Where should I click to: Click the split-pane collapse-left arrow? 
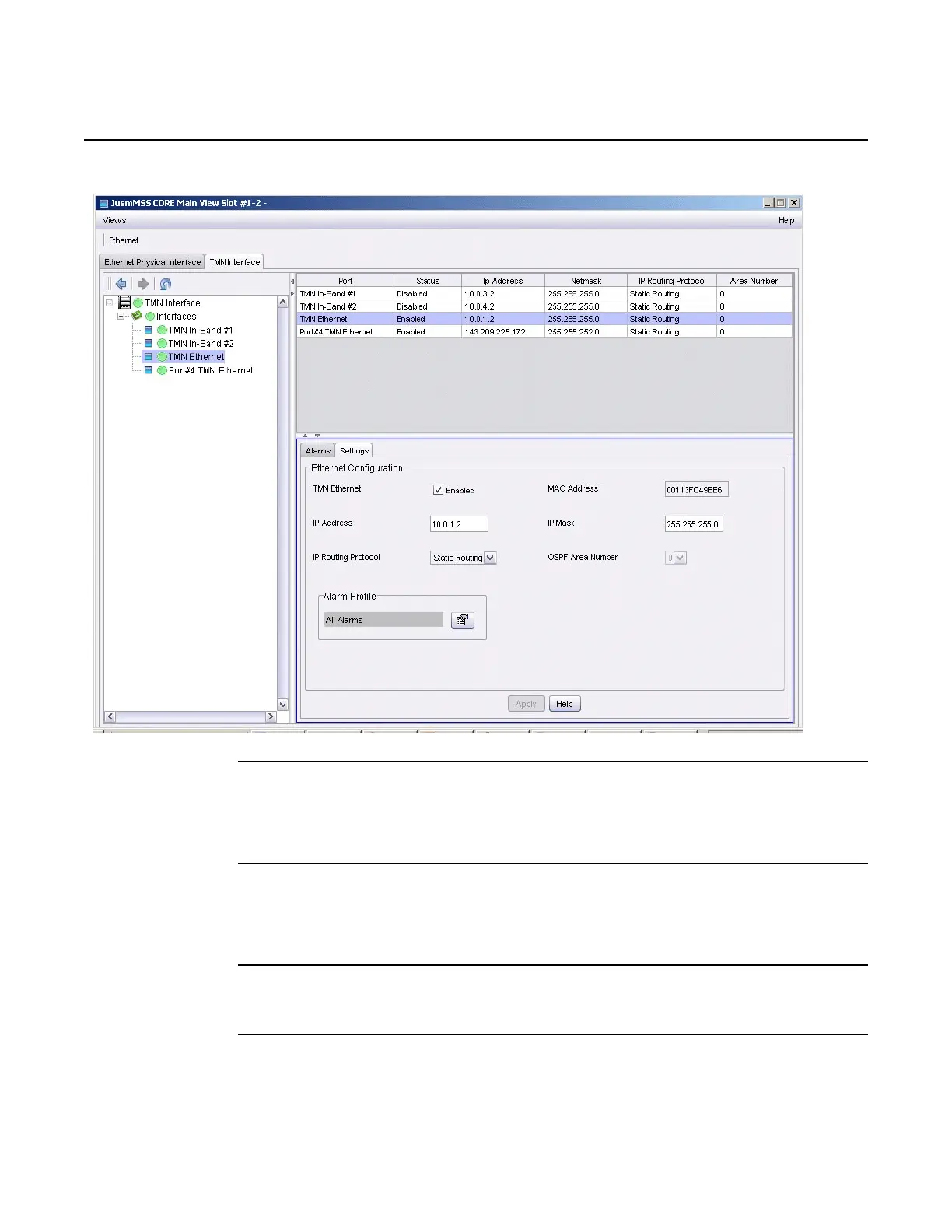[x=292, y=282]
